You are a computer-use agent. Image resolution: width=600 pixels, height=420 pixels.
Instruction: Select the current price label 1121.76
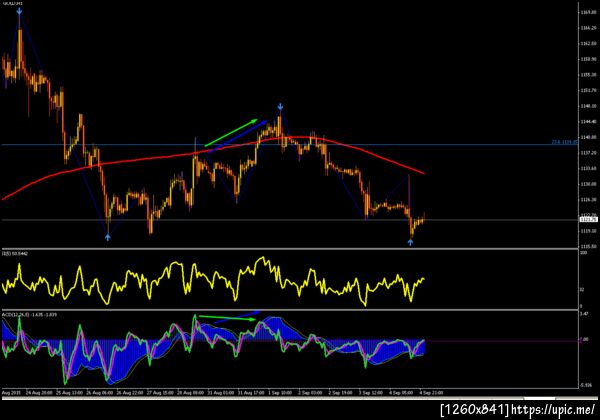pos(589,220)
